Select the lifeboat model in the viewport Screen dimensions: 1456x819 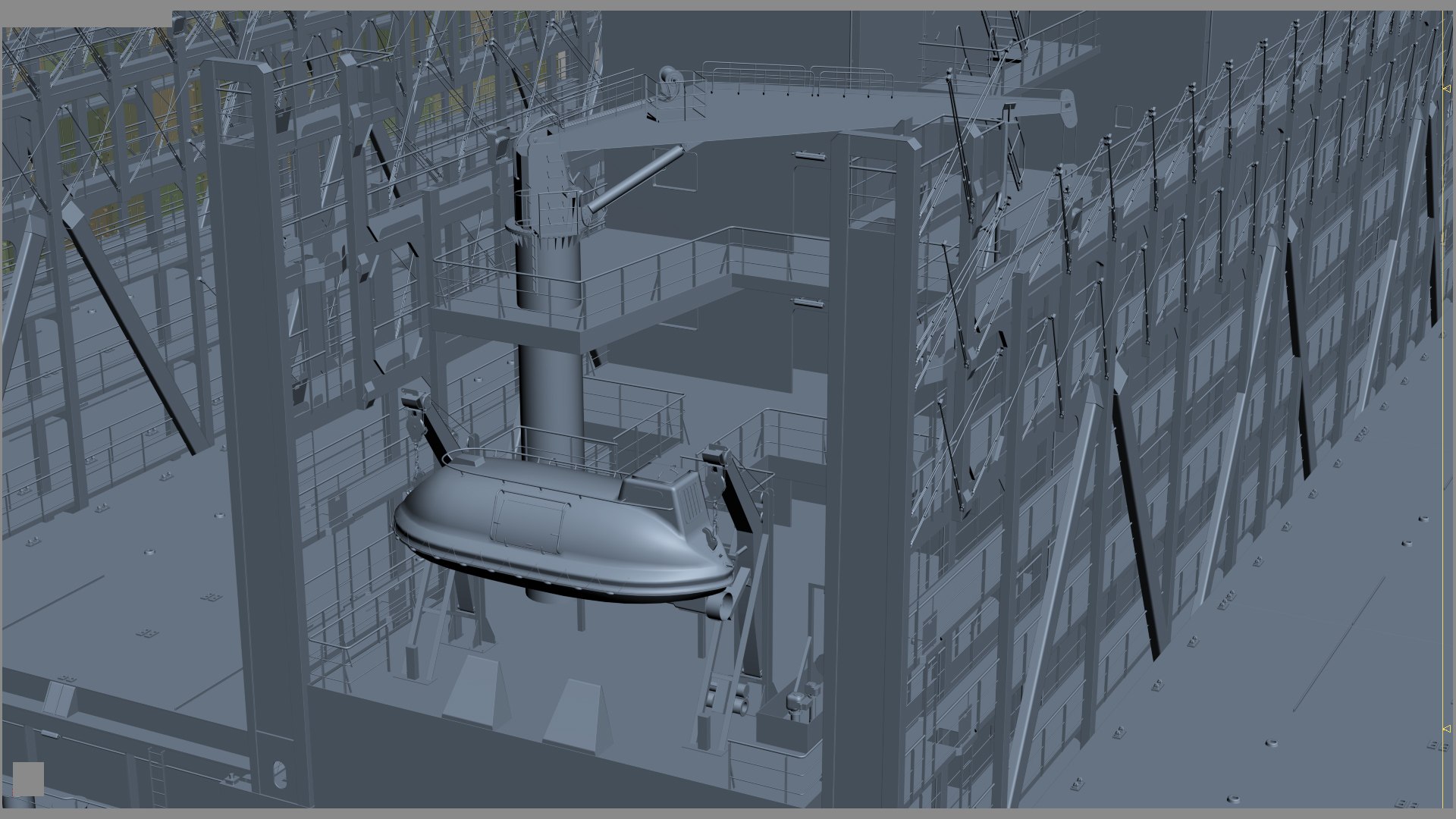(565, 529)
